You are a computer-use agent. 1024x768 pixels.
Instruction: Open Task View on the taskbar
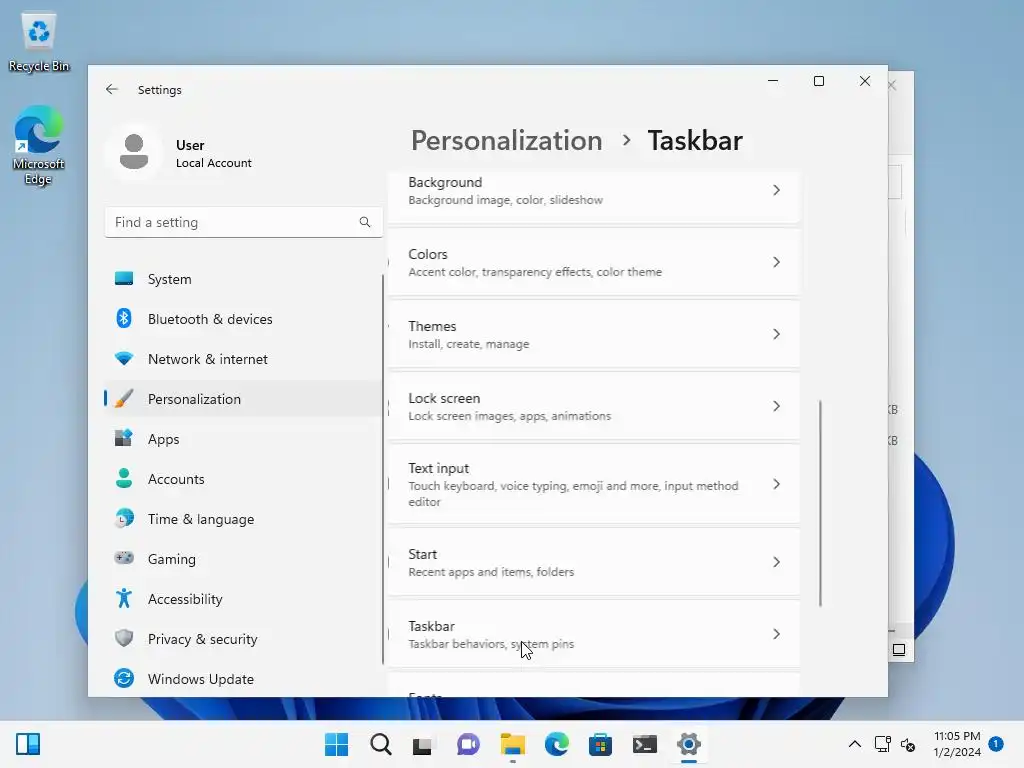(423, 745)
